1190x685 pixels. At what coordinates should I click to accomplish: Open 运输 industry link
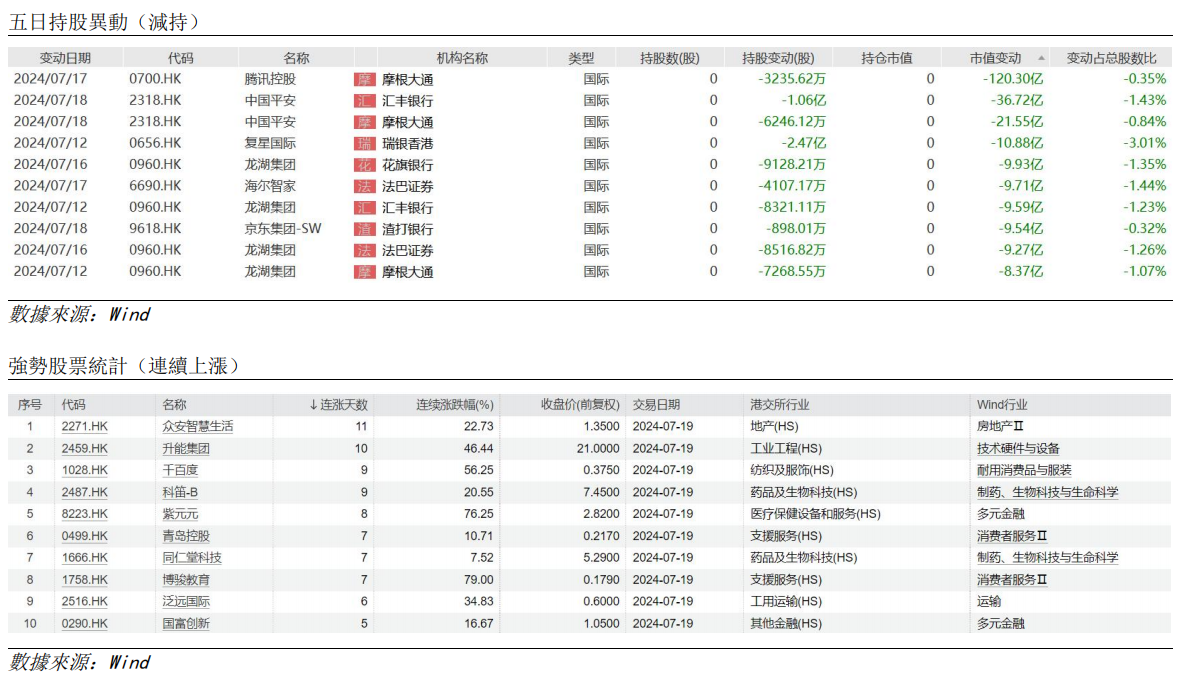(989, 602)
